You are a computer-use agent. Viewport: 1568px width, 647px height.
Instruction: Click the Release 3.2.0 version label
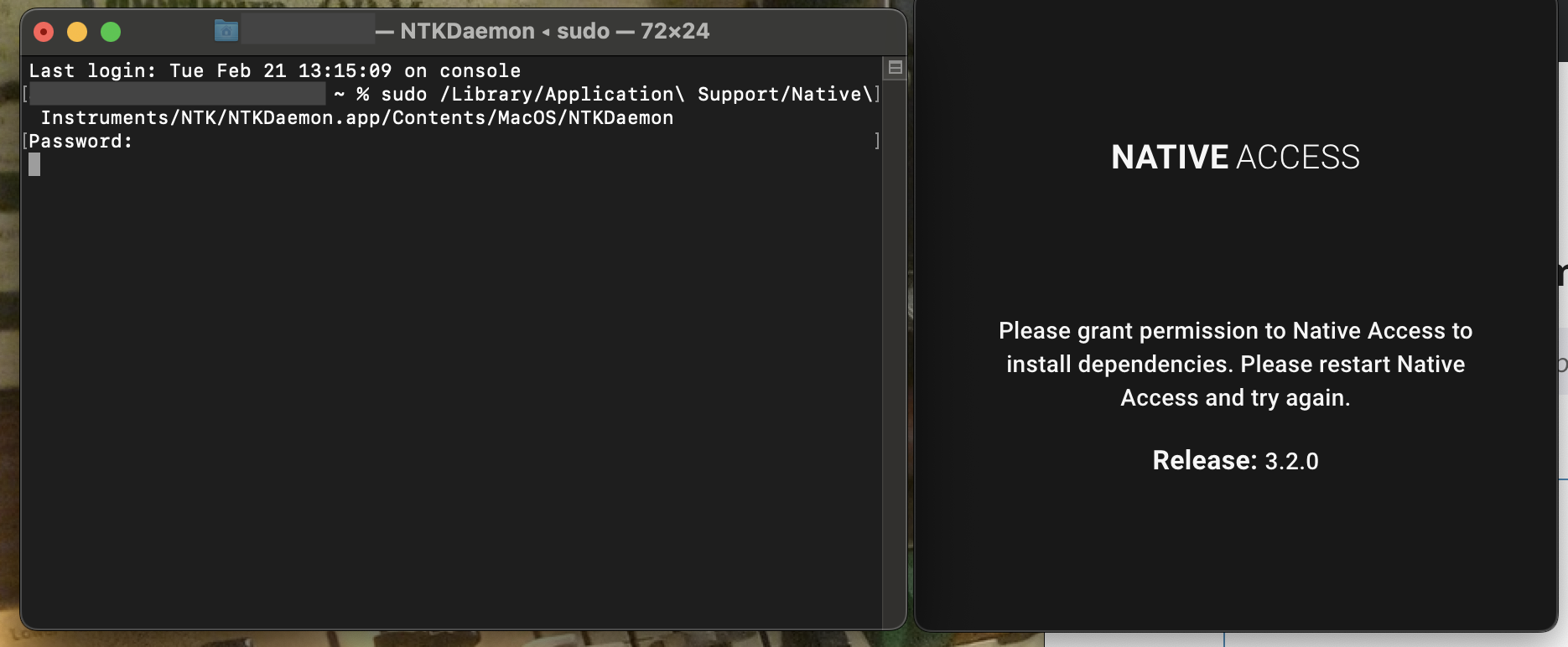[x=1235, y=460]
